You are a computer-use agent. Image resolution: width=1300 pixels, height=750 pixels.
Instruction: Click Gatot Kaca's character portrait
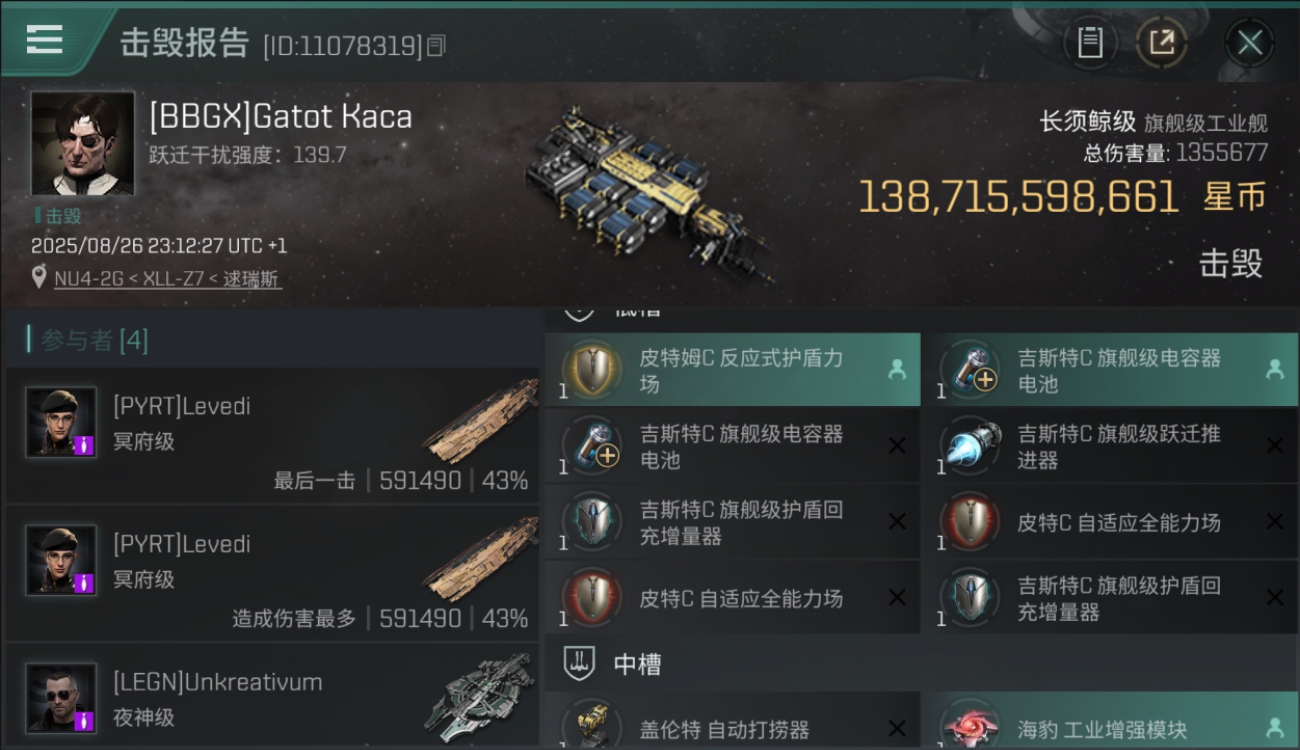82,143
